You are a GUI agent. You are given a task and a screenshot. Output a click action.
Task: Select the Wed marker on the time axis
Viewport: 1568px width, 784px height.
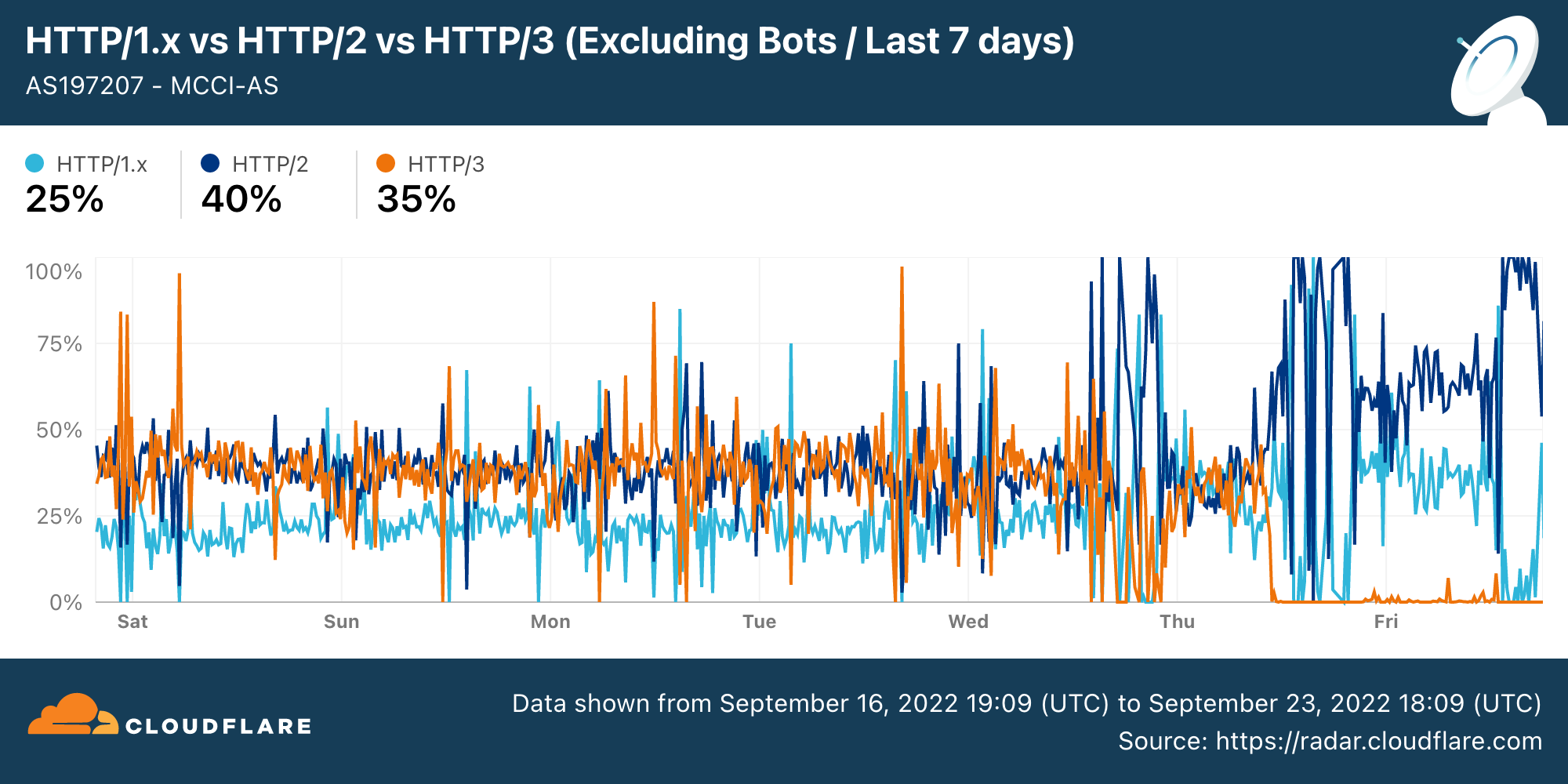[x=968, y=622]
